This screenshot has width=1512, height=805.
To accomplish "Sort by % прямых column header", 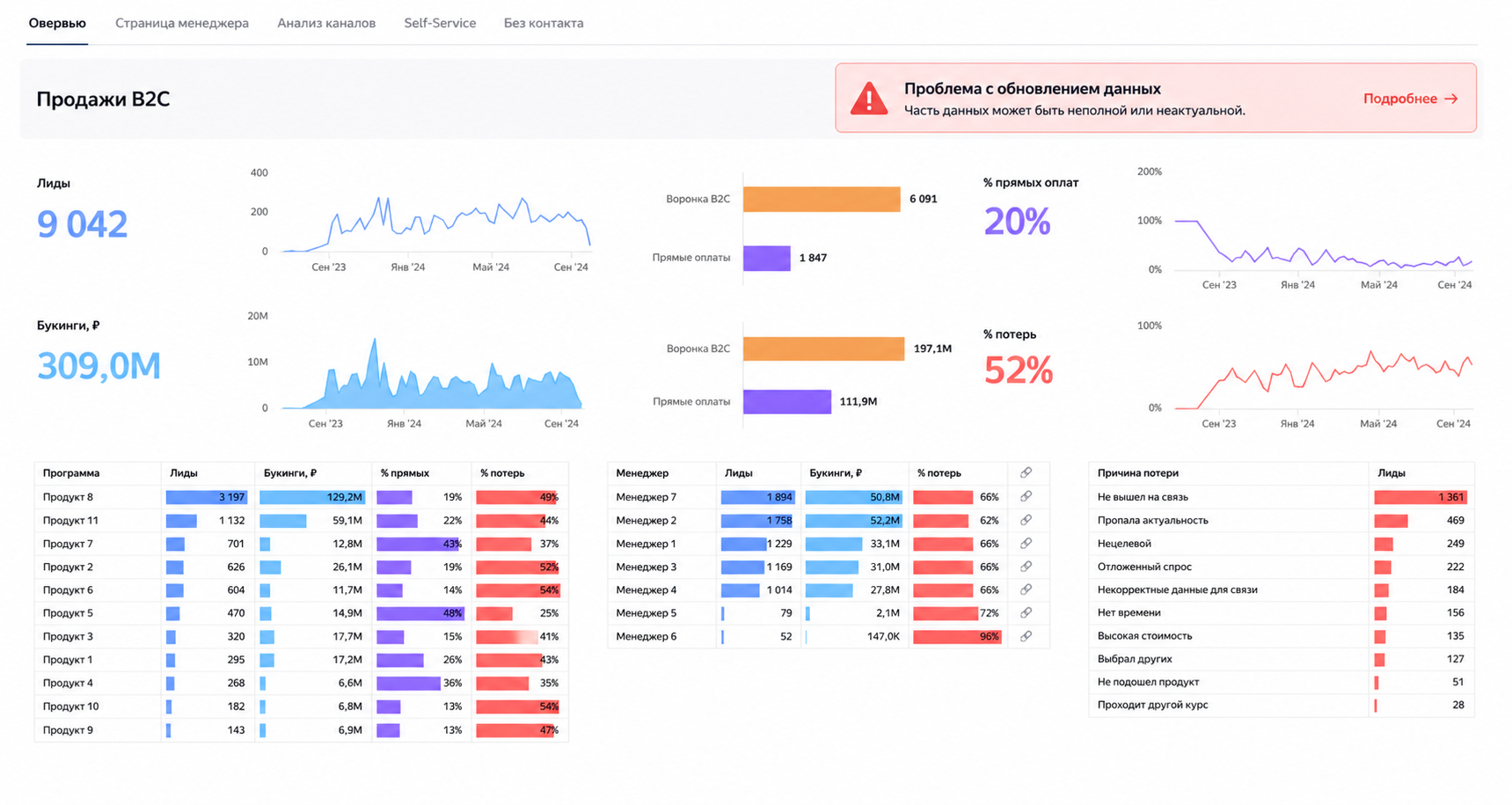I will [x=405, y=473].
